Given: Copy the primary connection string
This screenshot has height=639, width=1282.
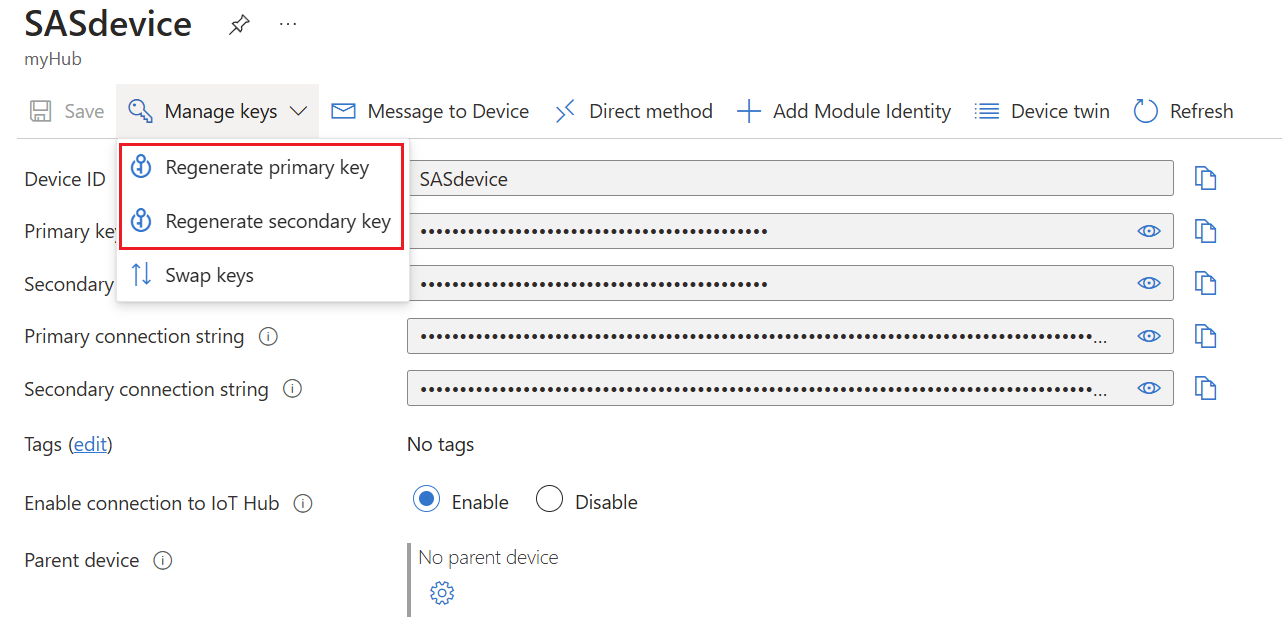Looking at the screenshot, I should click(x=1206, y=336).
